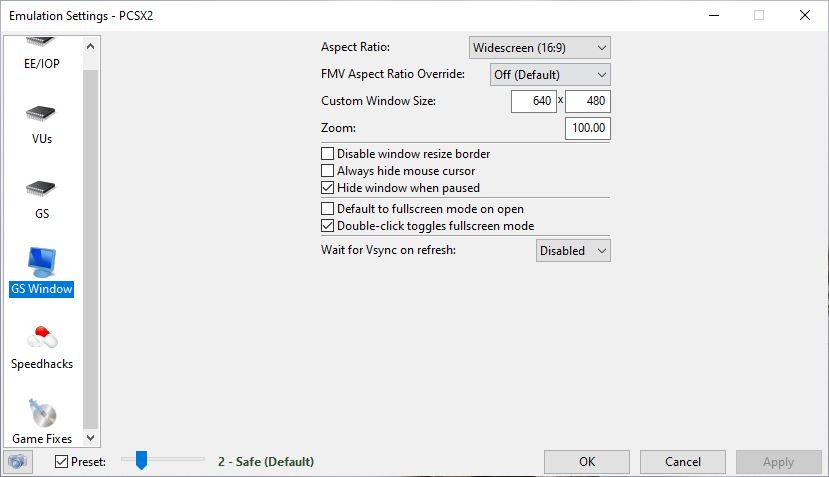
Task: Open the FMV Aspect Ratio Override dropdown
Action: pos(550,75)
